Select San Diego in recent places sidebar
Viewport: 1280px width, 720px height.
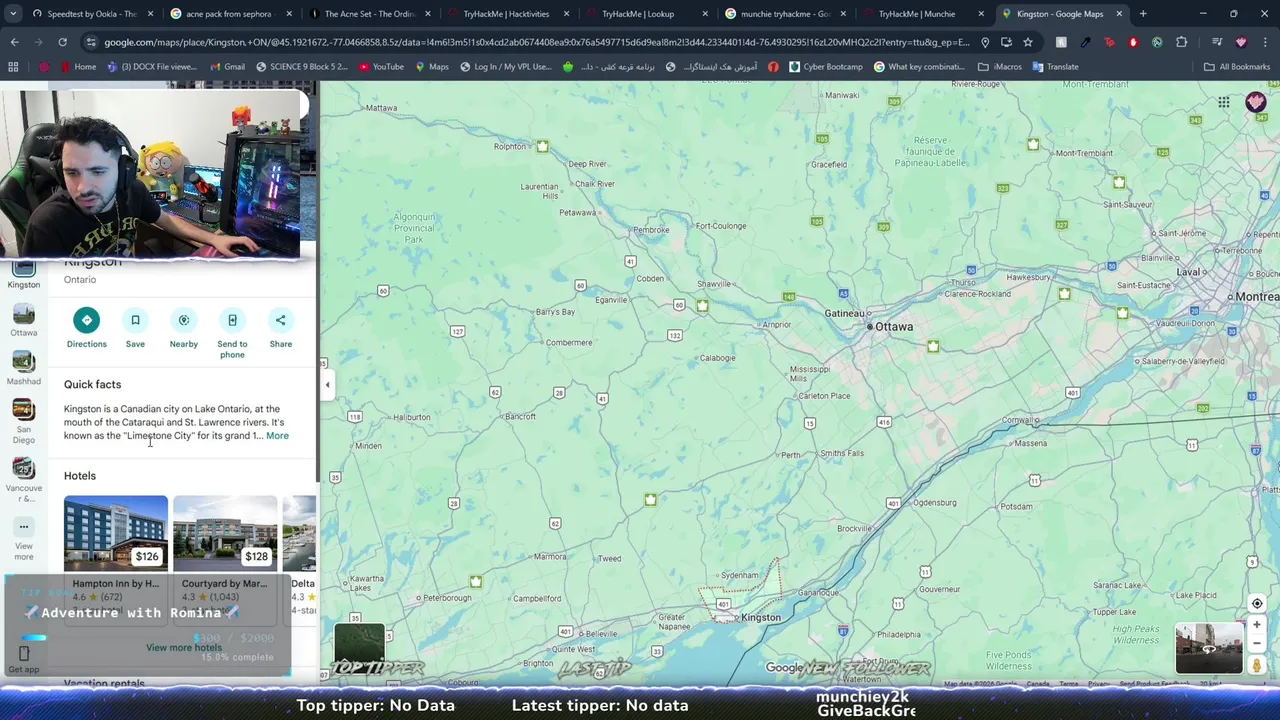point(24,421)
